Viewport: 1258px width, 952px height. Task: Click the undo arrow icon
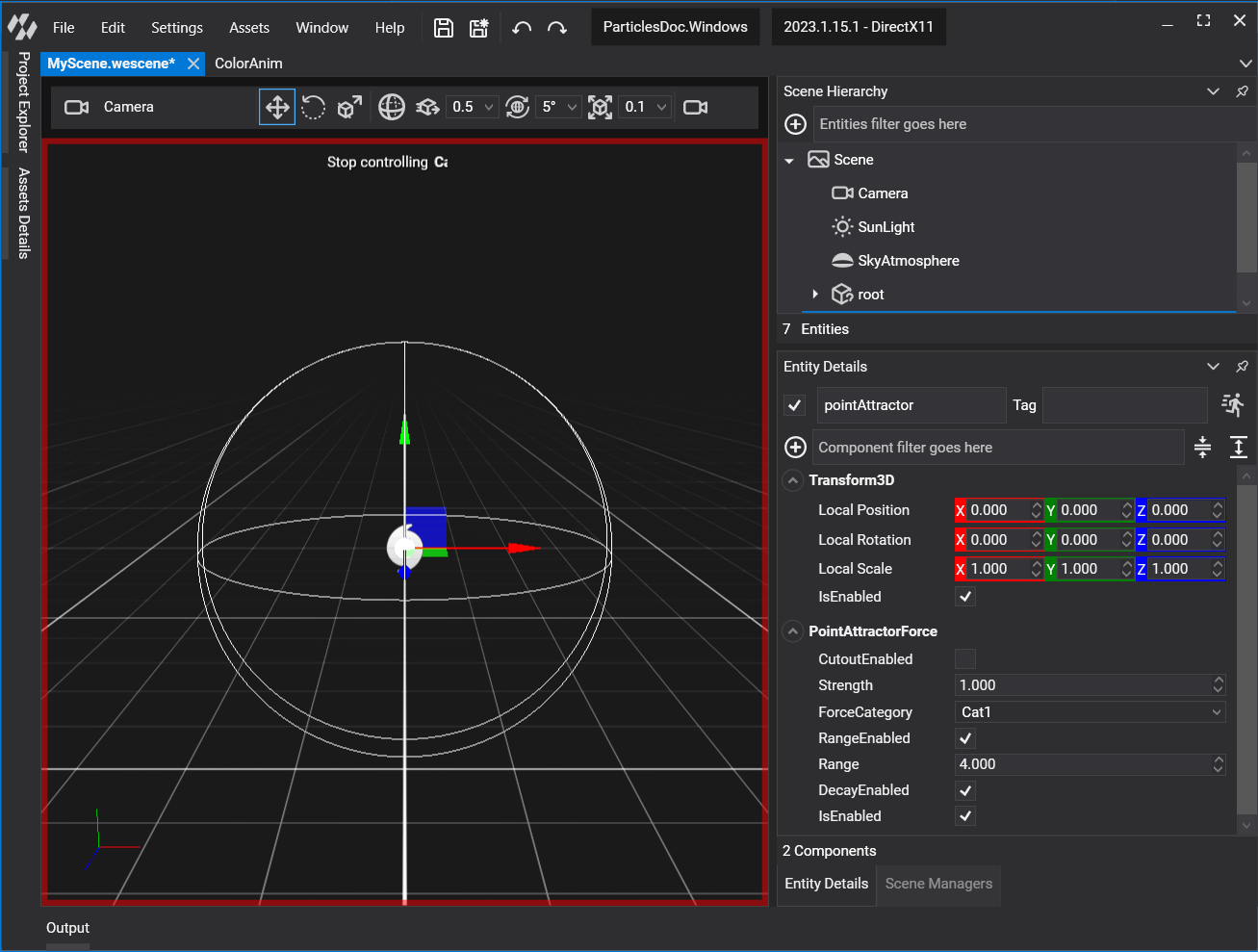(522, 28)
